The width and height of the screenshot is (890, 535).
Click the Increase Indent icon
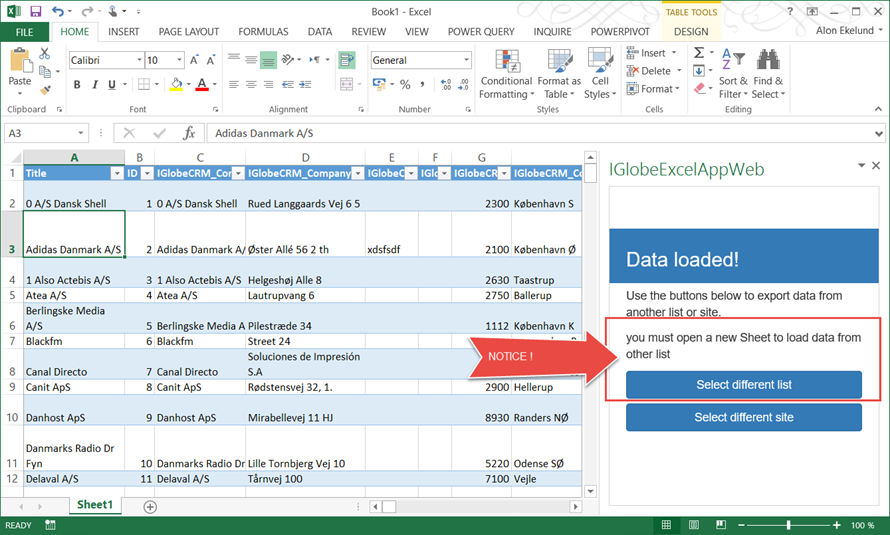click(305, 85)
